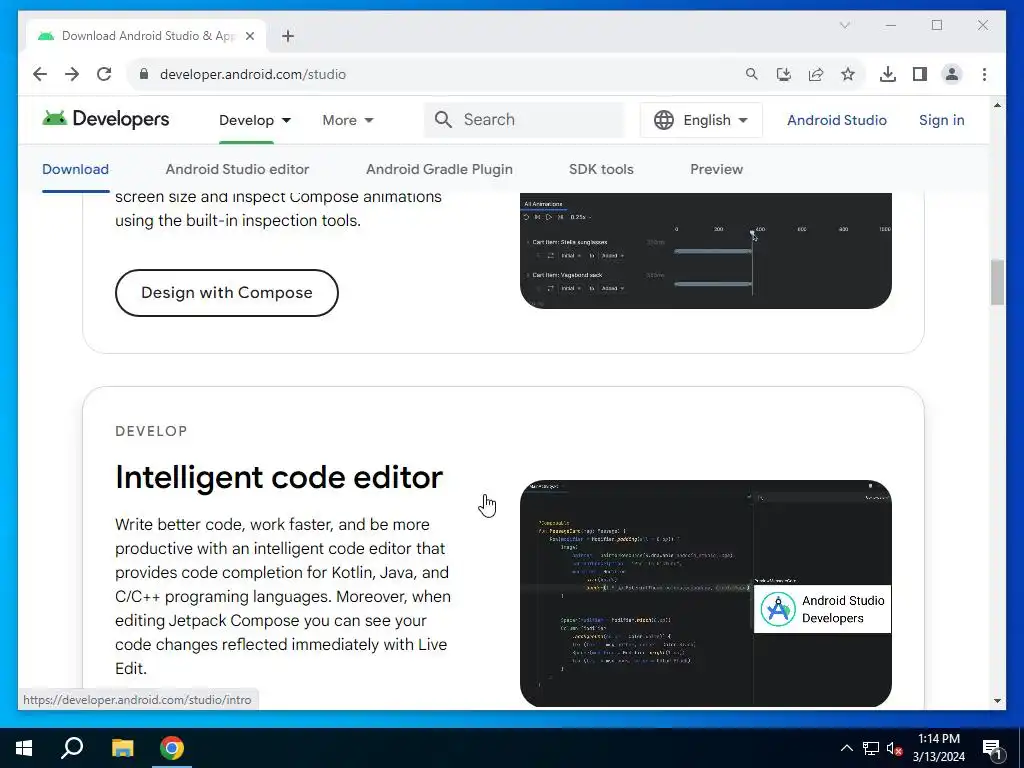The width and height of the screenshot is (1024, 768).
Task: Click the Compose animations preview image
Action: click(x=705, y=251)
